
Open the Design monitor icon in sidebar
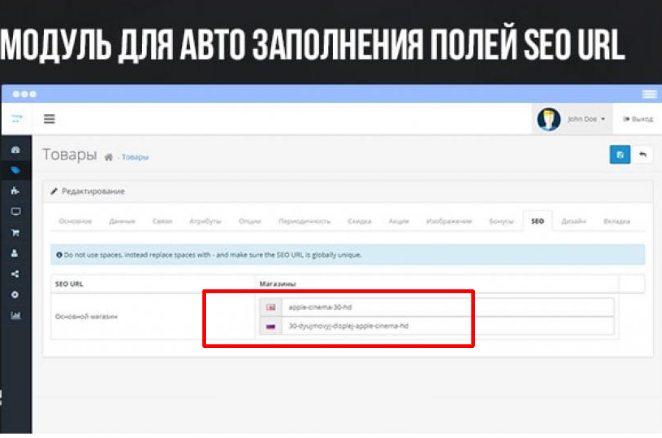pos(15,212)
